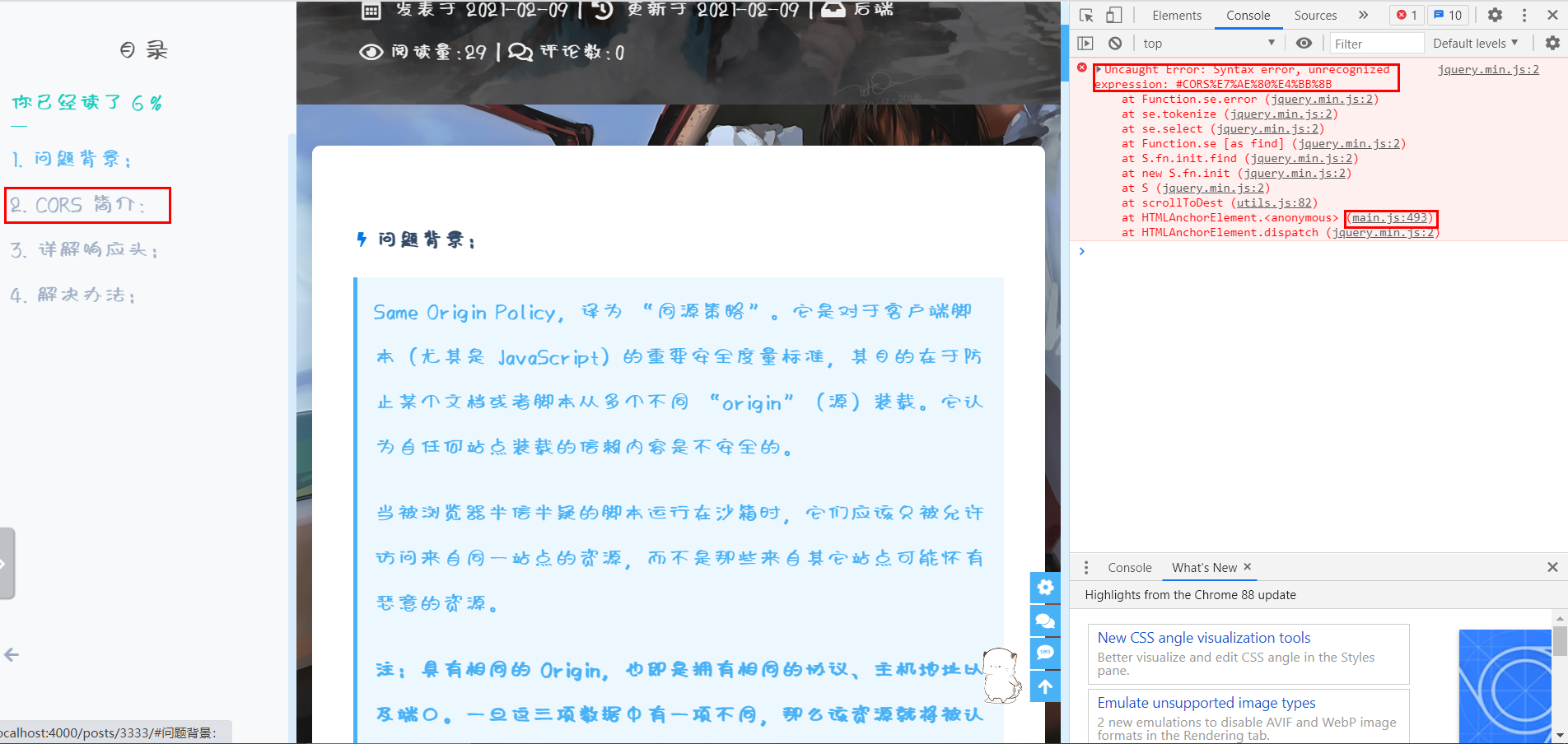
Task: Create a live expression with the eye icon
Action: [x=1304, y=43]
